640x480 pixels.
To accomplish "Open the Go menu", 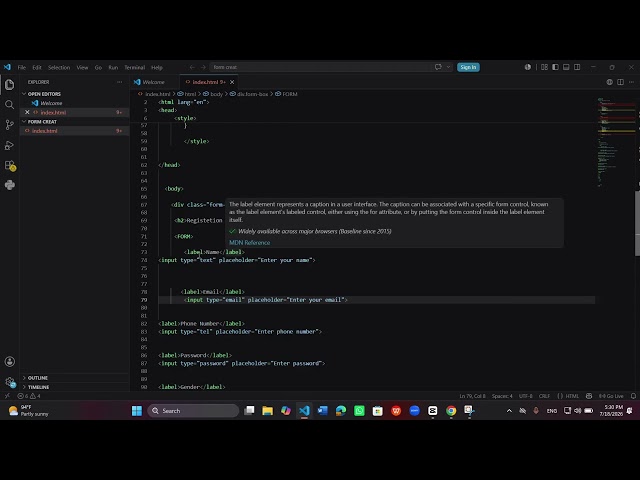I will 98,67.
